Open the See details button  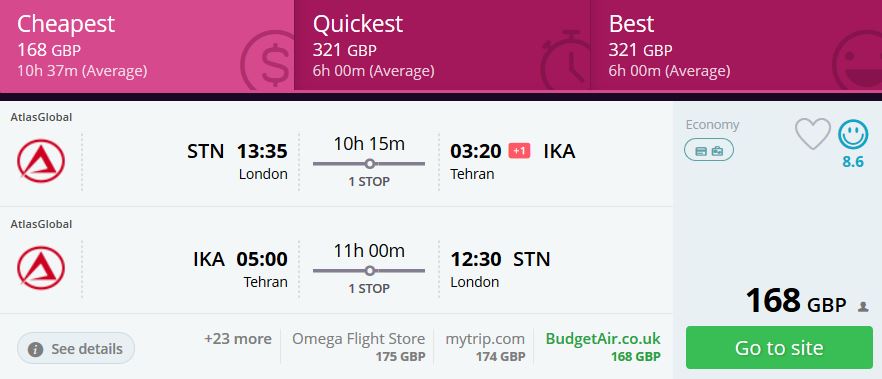76,349
